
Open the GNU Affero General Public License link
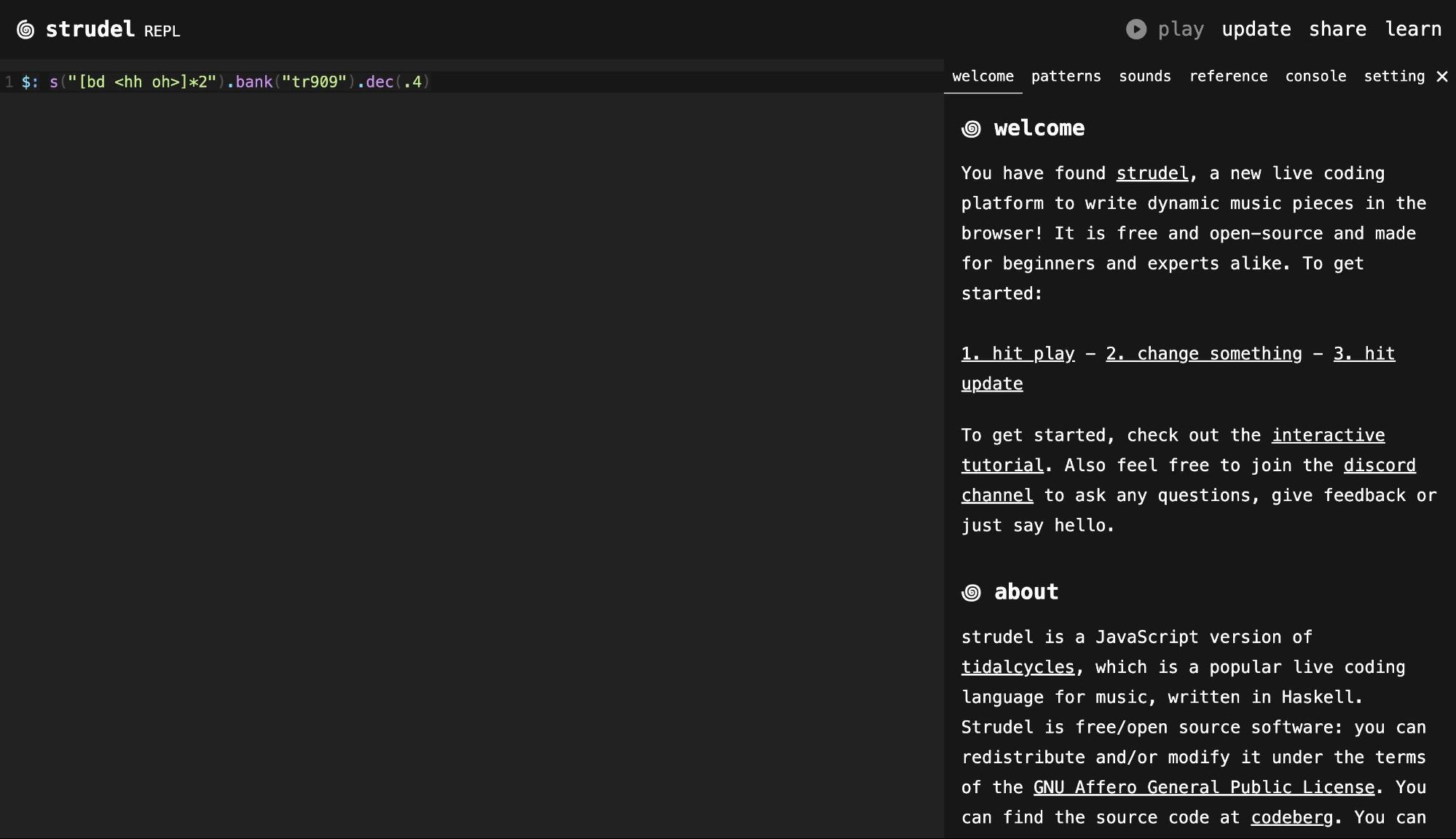click(x=1203, y=787)
